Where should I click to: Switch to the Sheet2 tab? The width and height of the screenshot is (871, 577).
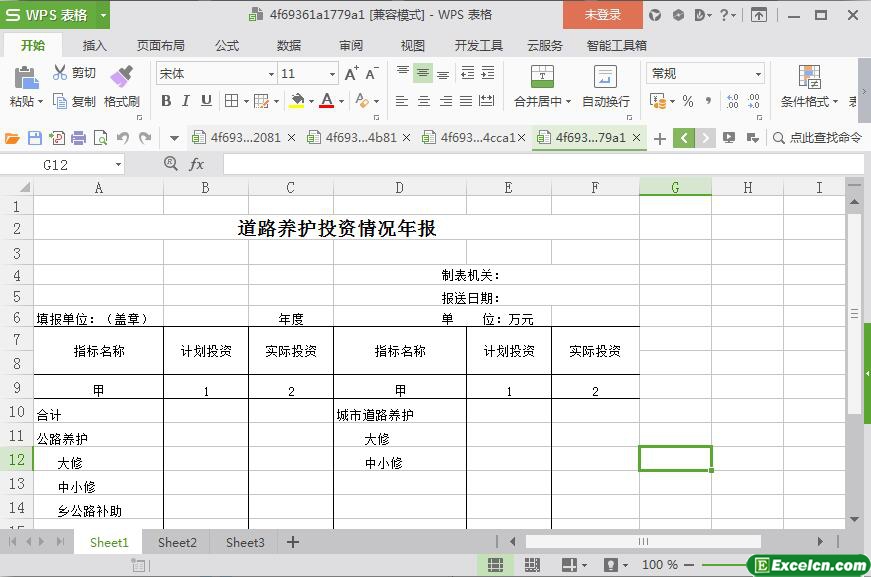point(177,542)
